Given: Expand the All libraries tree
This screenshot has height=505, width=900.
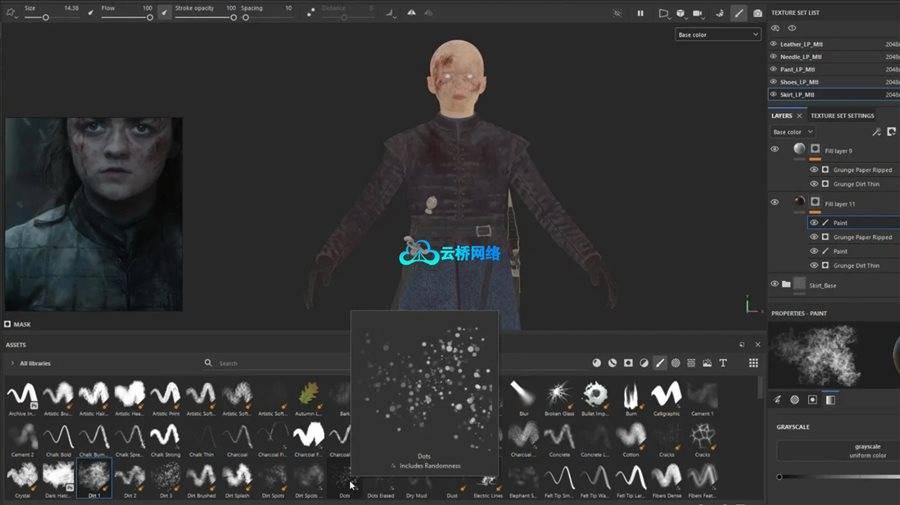Looking at the screenshot, I should (12, 363).
